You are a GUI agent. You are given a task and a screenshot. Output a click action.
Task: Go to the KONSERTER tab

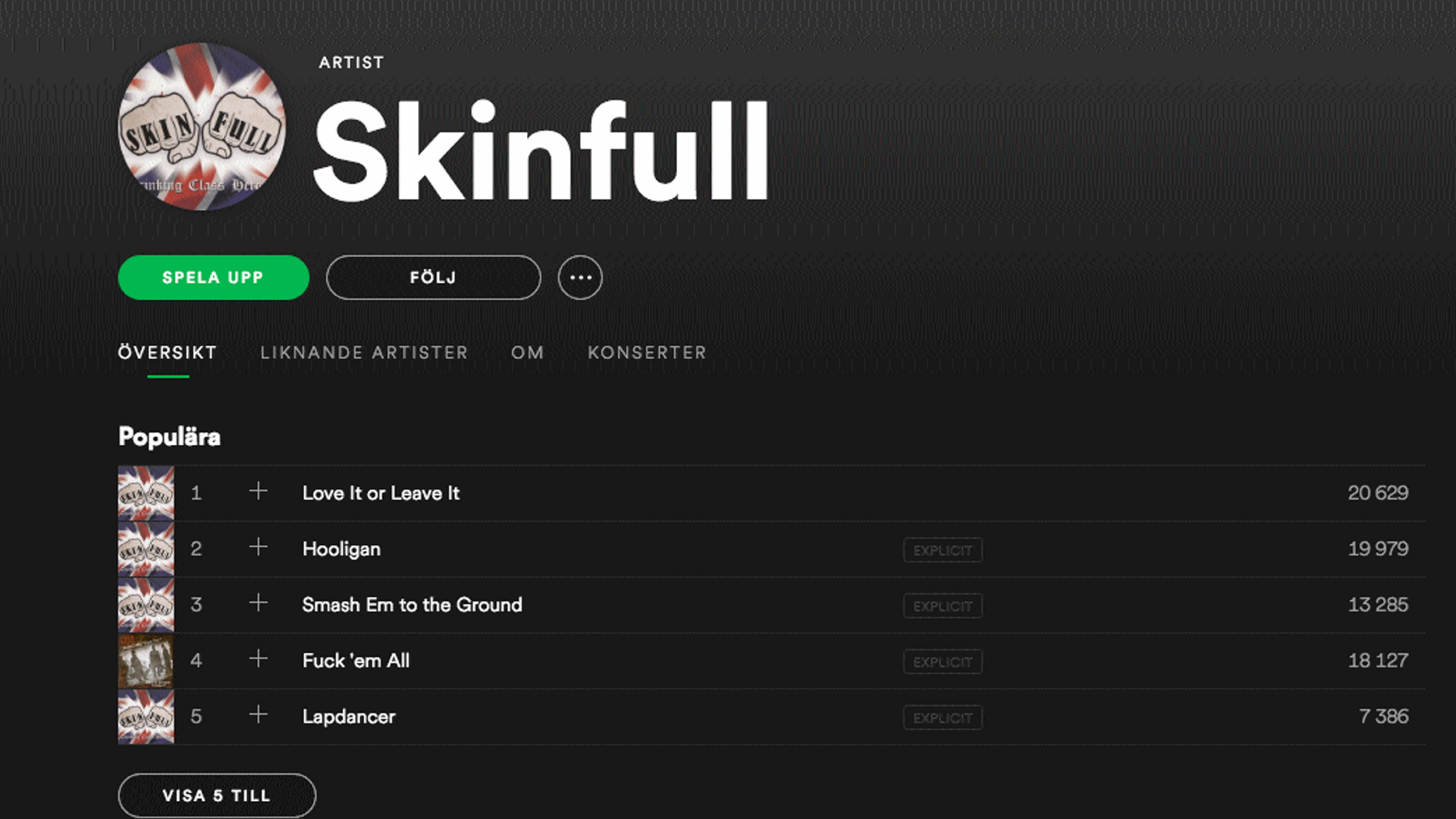tap(647, 353)
